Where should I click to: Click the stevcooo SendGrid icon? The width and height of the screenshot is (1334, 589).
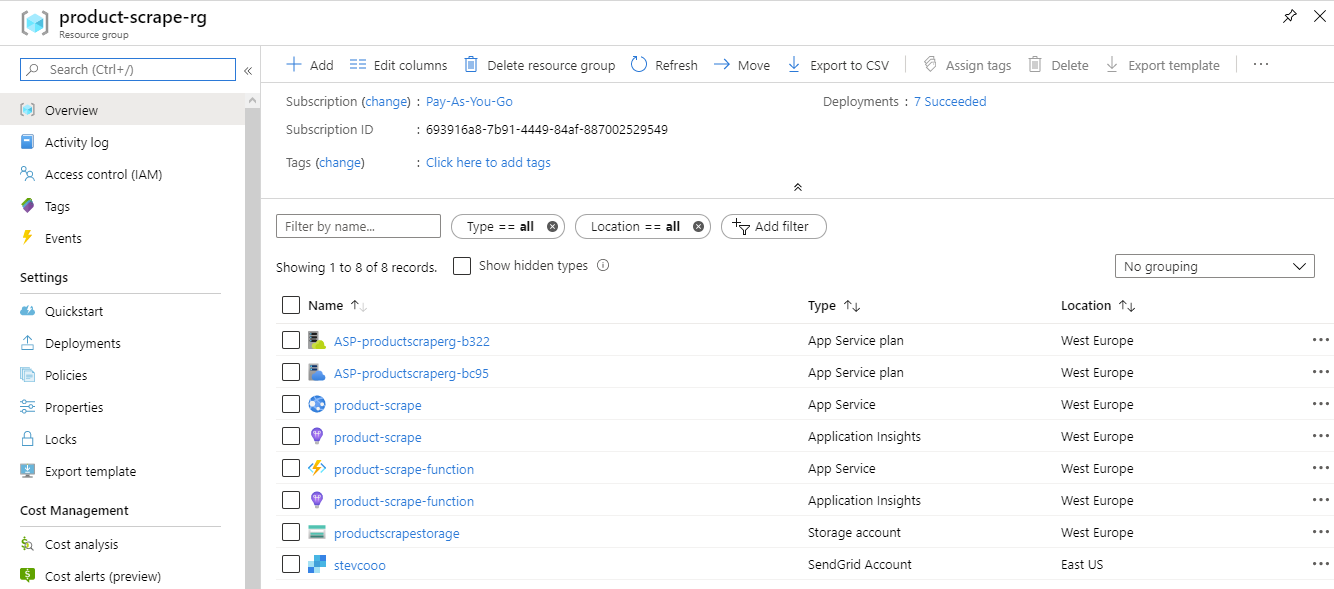(317, 564)
